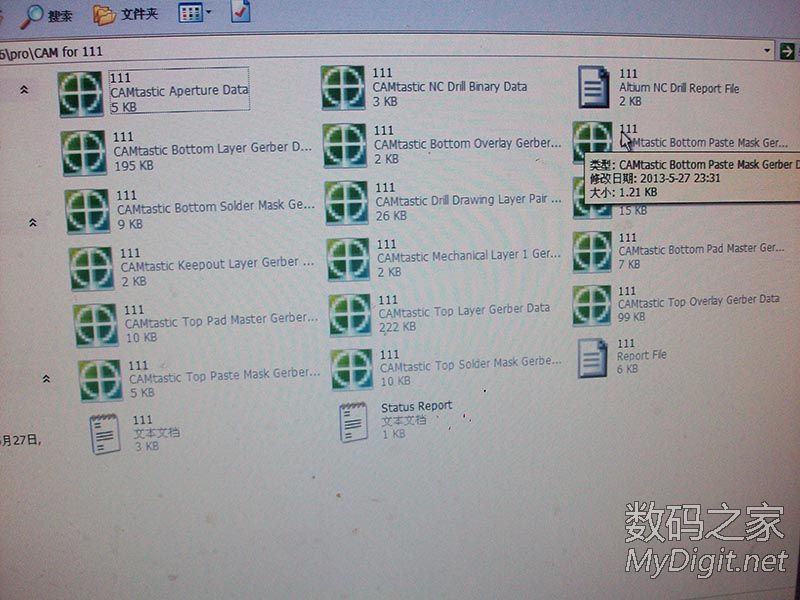Image resolution: width=800 pixels, height=600 pixels.
Task: Open the Views dropdown in the toolbar
Action: (x=195, y=13)
